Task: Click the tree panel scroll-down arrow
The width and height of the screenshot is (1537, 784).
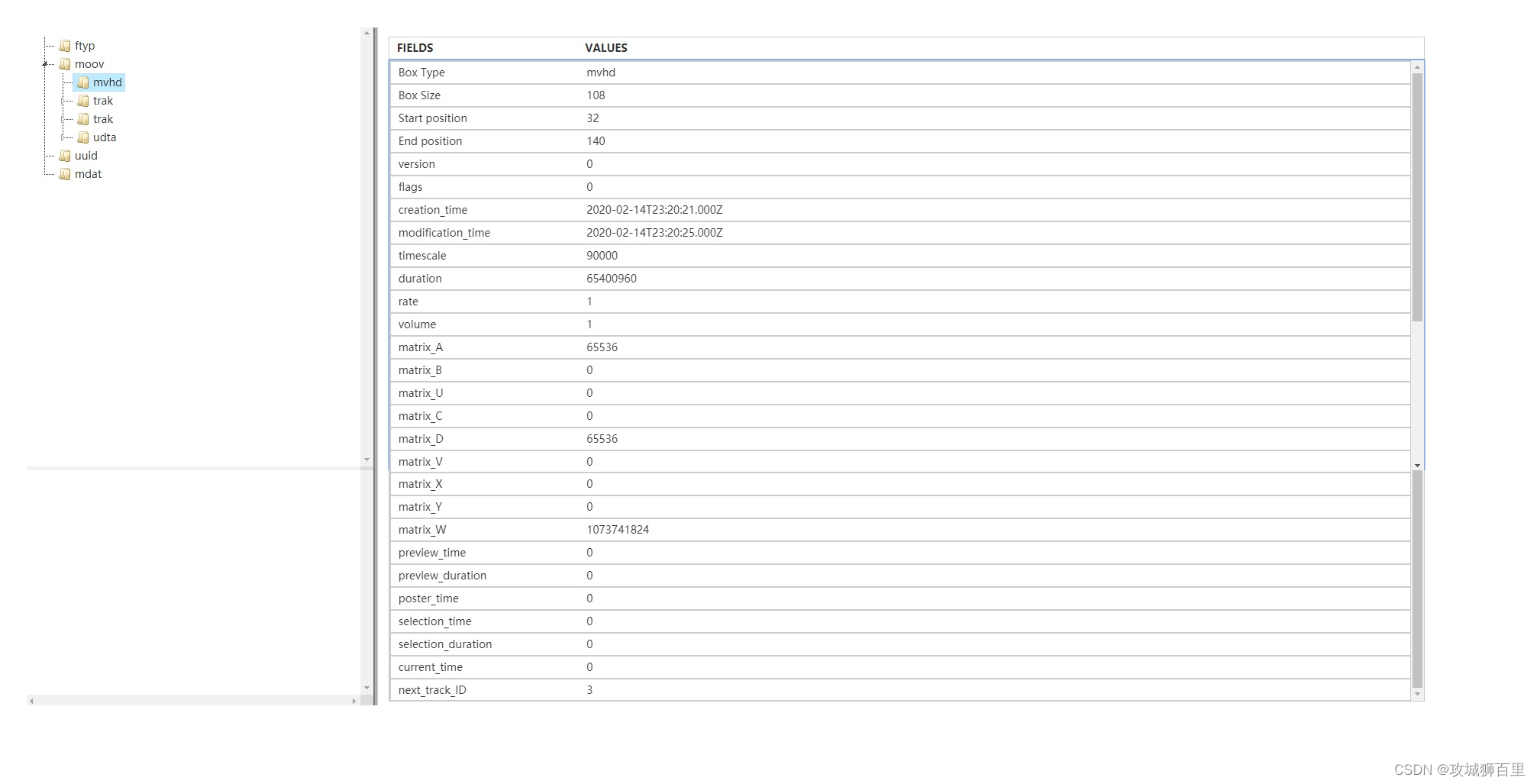Action: pos(366,460)
